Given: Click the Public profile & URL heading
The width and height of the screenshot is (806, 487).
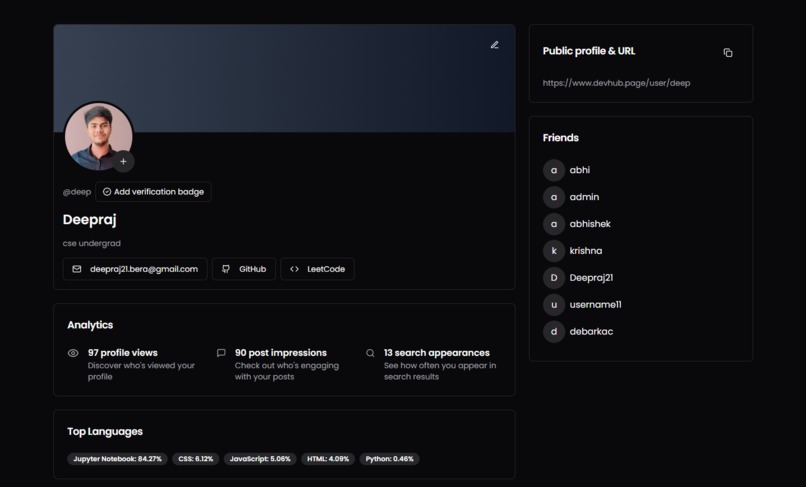Looking at the screenshot, I should coord(589,51).
